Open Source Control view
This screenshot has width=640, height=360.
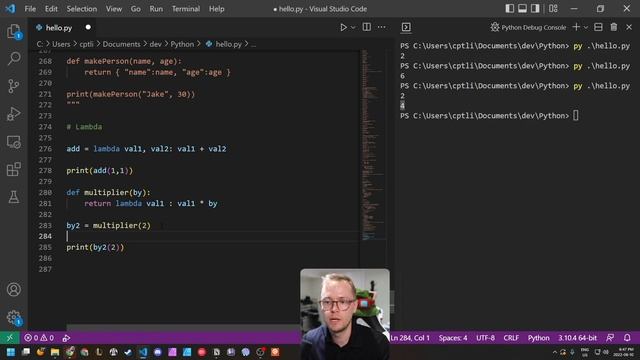tap(13, 86)
